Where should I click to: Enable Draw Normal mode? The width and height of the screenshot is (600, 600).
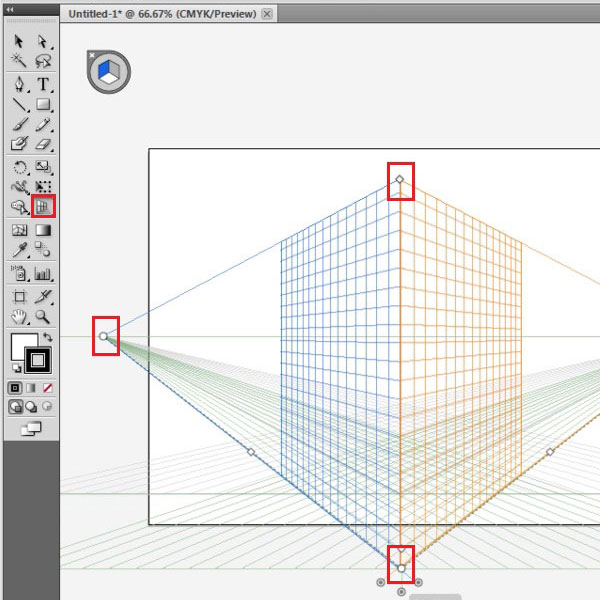click(x=15, y=406)
